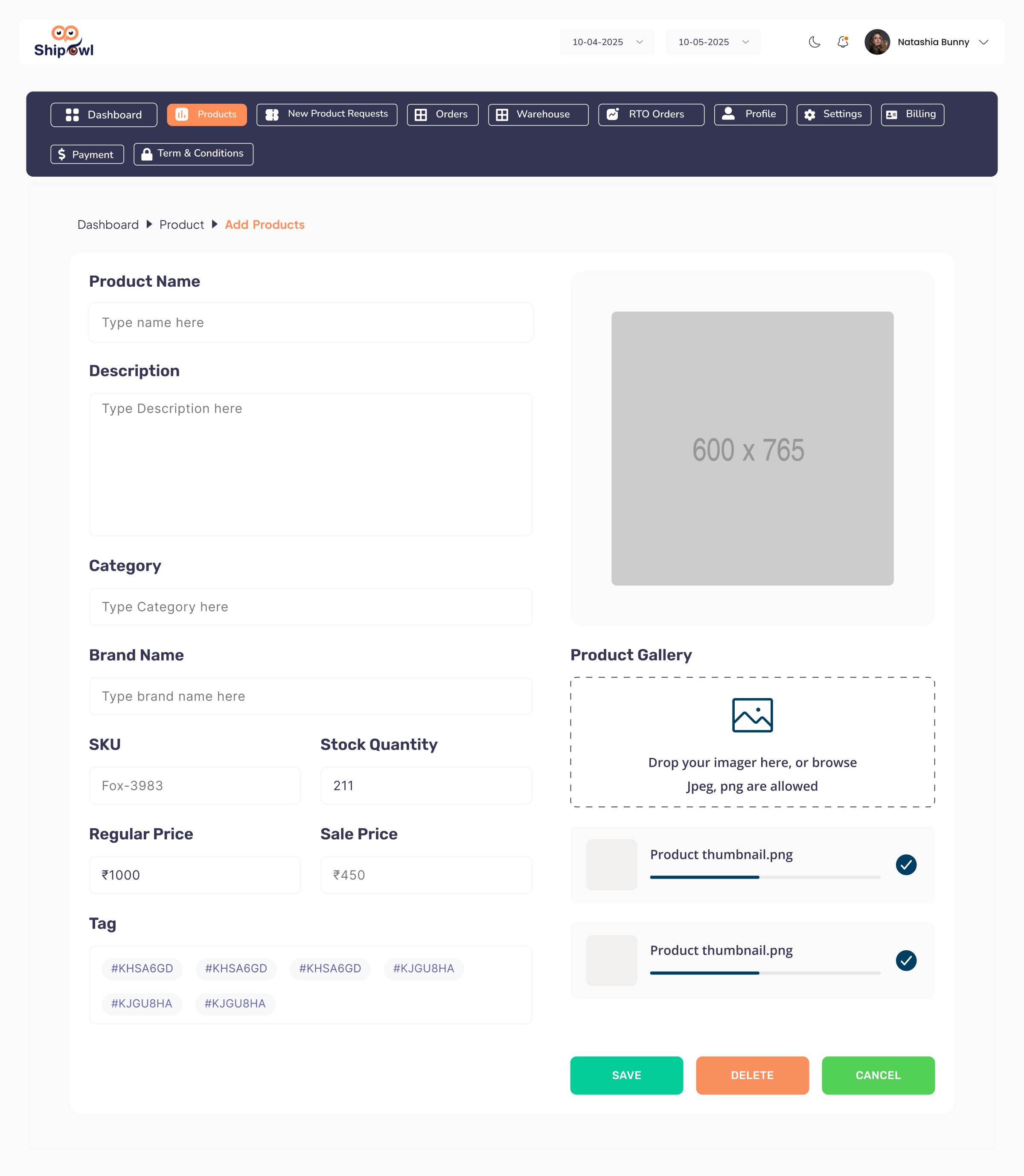Open the 10-04-2025 date dropdown
Screen dimensions: 1024x1176
tap(607, 42)
